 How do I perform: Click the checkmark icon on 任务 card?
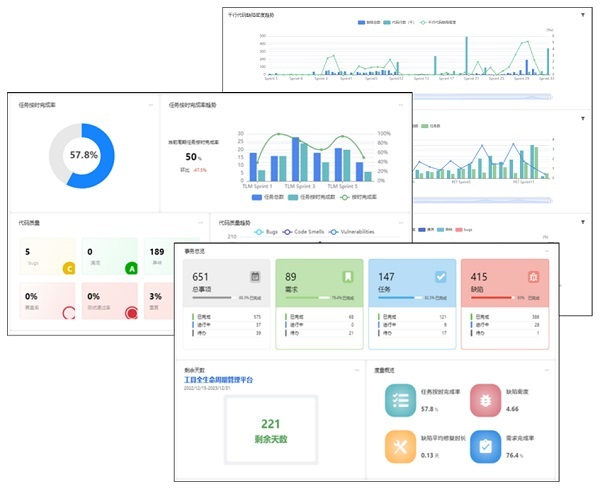coord(441,276)
